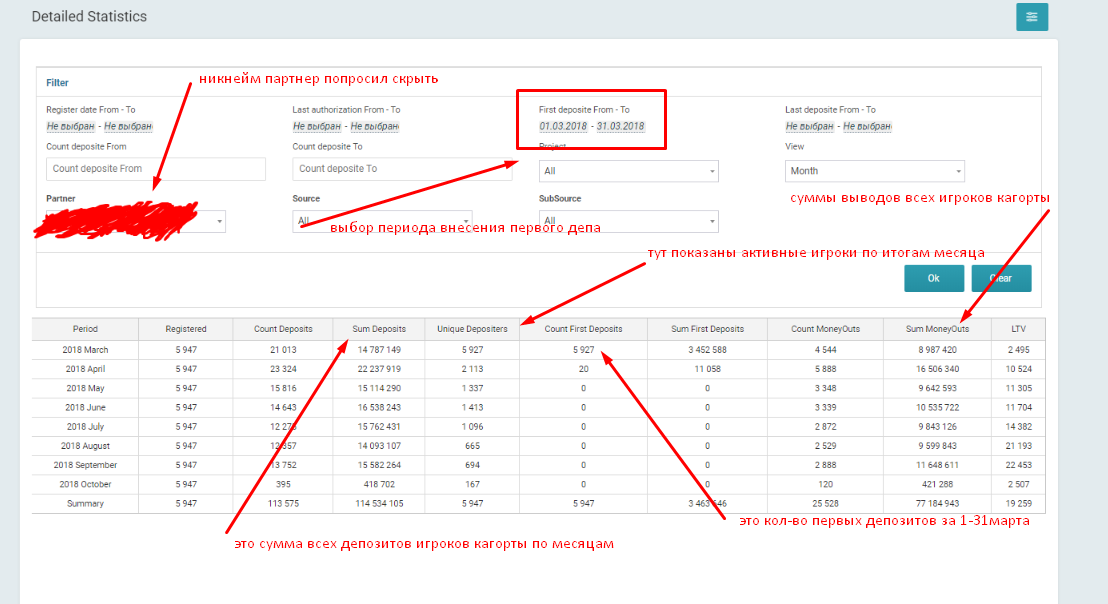Click the Count Deposits column header
Screen dimensions: 1108x604
[283, 329]
